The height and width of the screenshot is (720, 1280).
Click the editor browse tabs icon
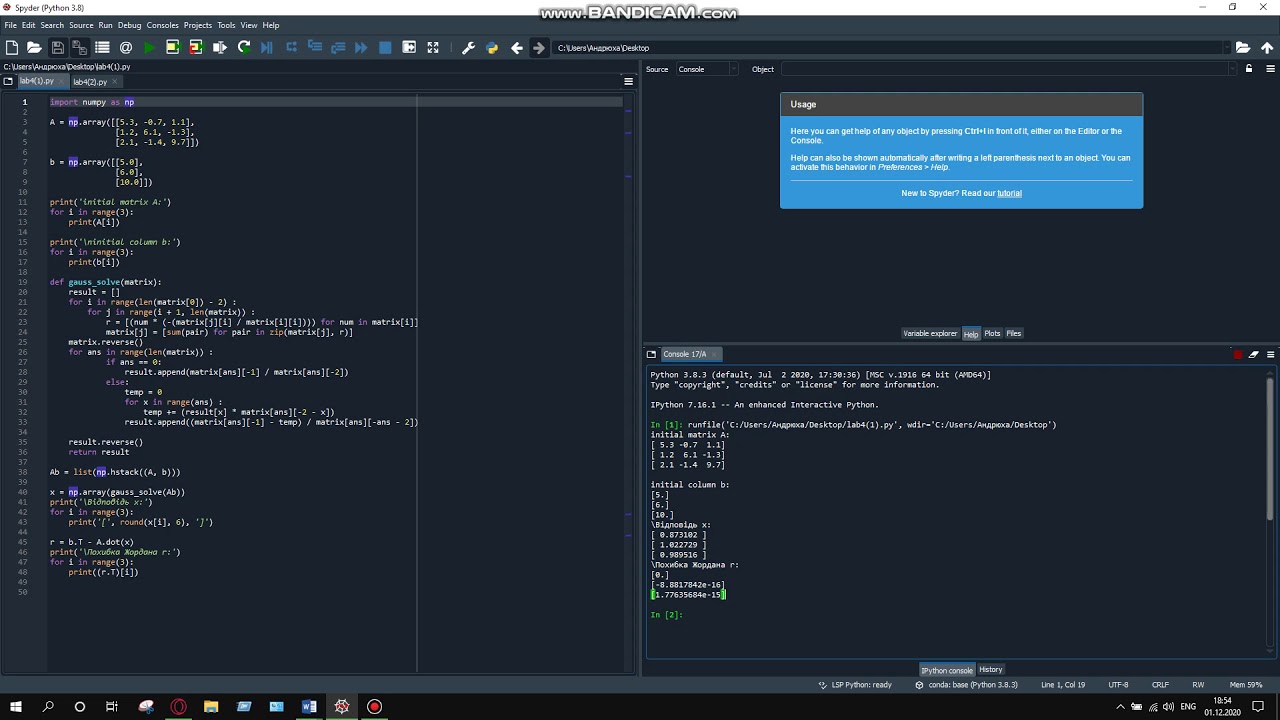8,81
